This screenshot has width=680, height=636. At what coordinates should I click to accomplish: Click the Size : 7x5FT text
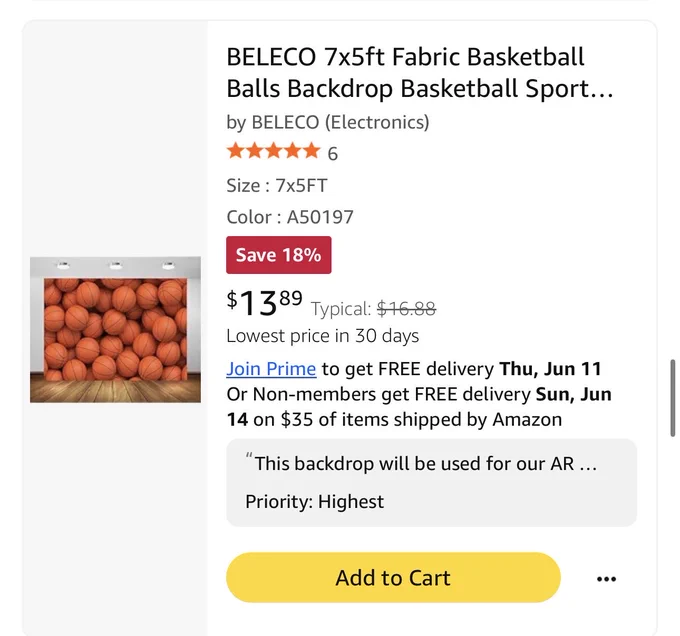pos(277,186)
